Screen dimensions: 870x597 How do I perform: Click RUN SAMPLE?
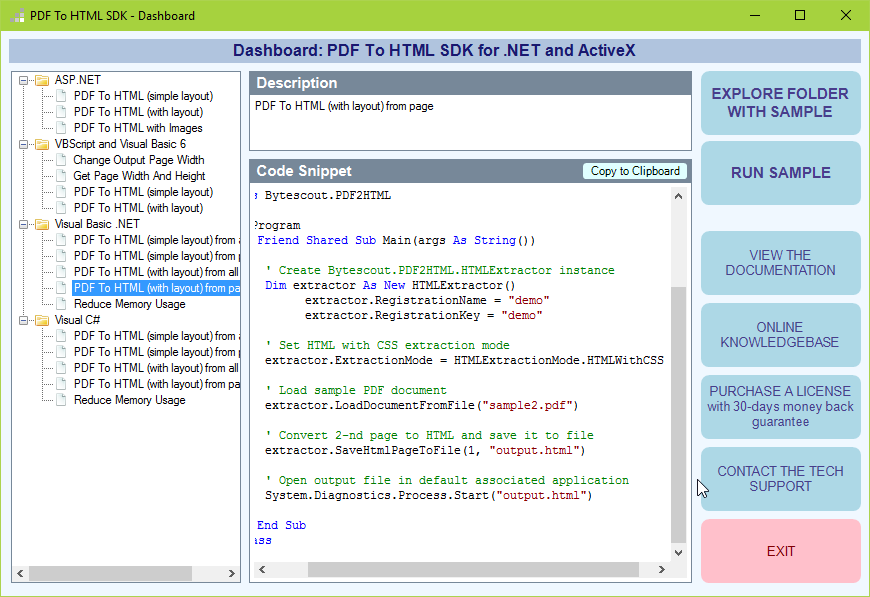coord(780,172)
